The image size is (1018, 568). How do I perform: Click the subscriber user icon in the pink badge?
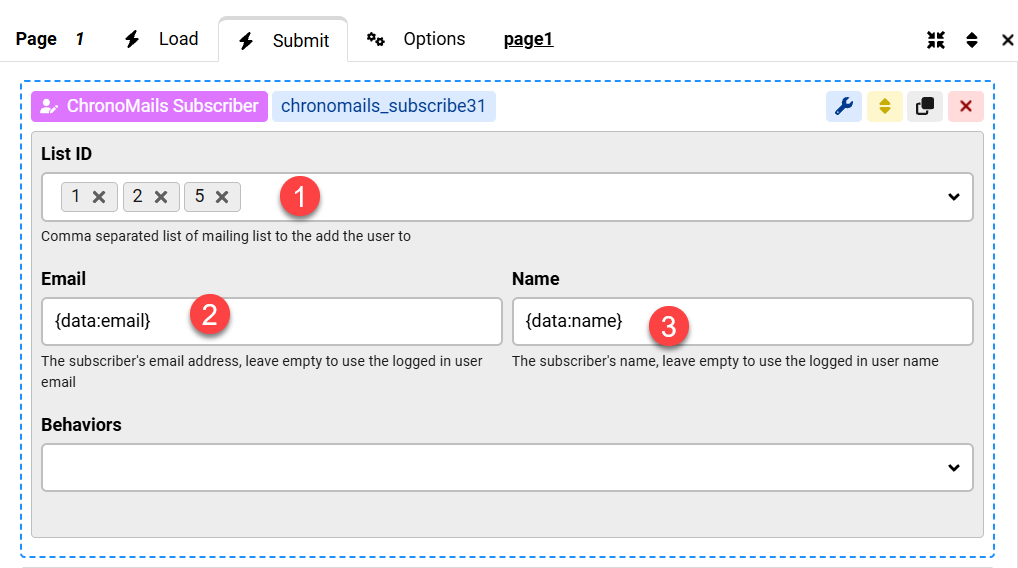49,106
